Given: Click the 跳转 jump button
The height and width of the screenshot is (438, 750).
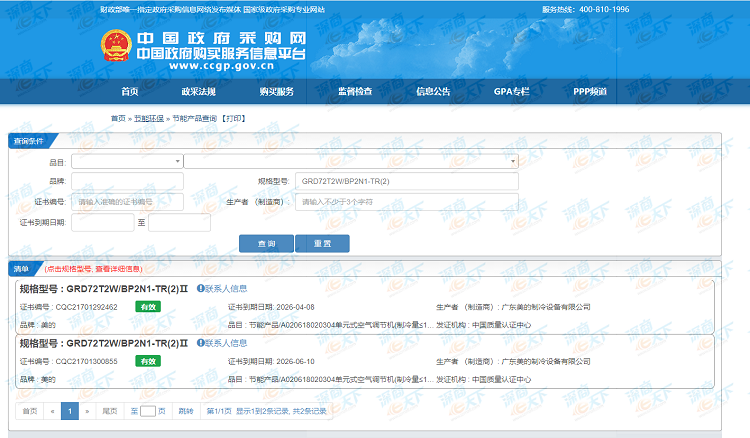Looking at the screenshot, I should point(186,411).
